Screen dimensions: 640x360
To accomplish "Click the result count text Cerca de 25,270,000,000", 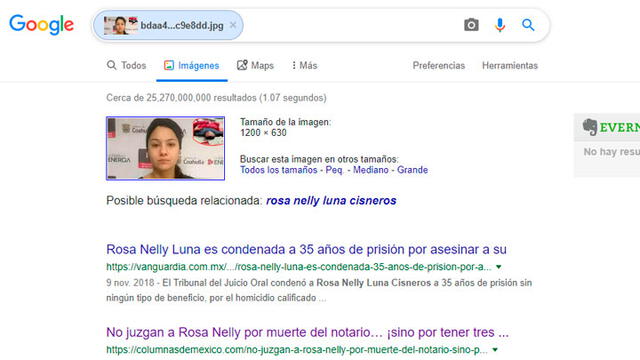I will click(216, 98).
